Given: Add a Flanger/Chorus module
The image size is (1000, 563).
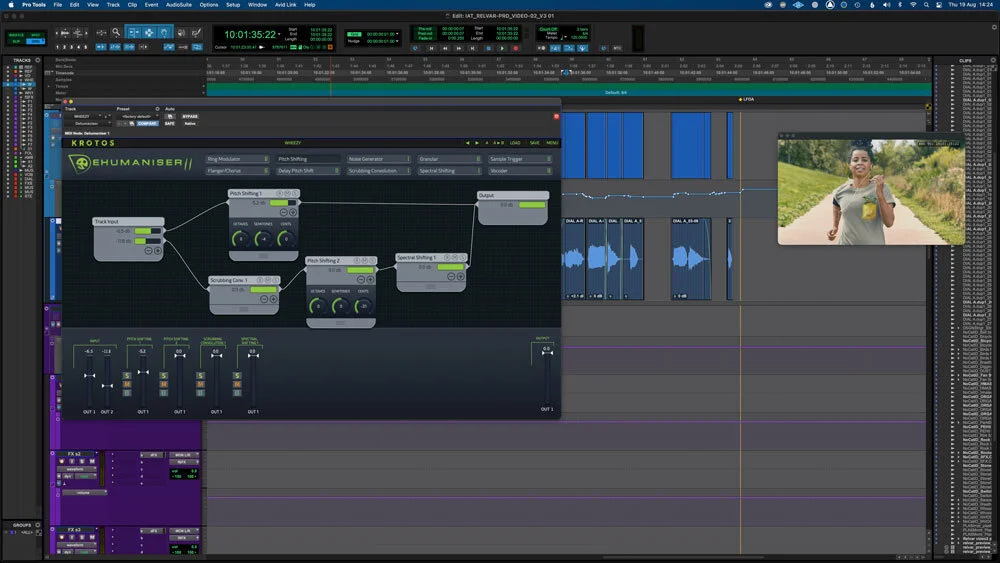Looking at the screenshot, I should (237, 171).
